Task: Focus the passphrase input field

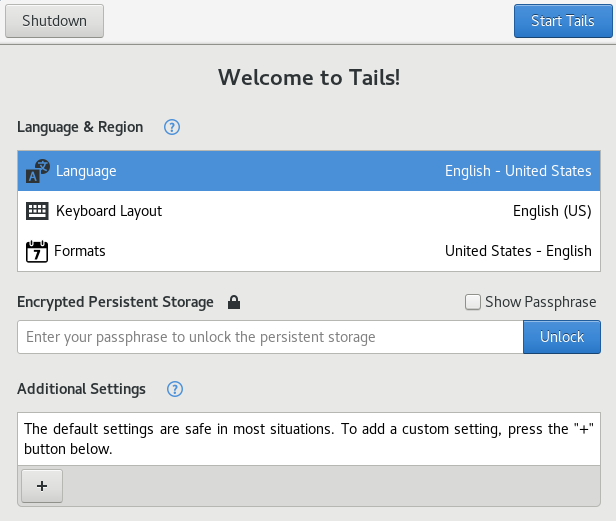Action: [x=270, y=337]
